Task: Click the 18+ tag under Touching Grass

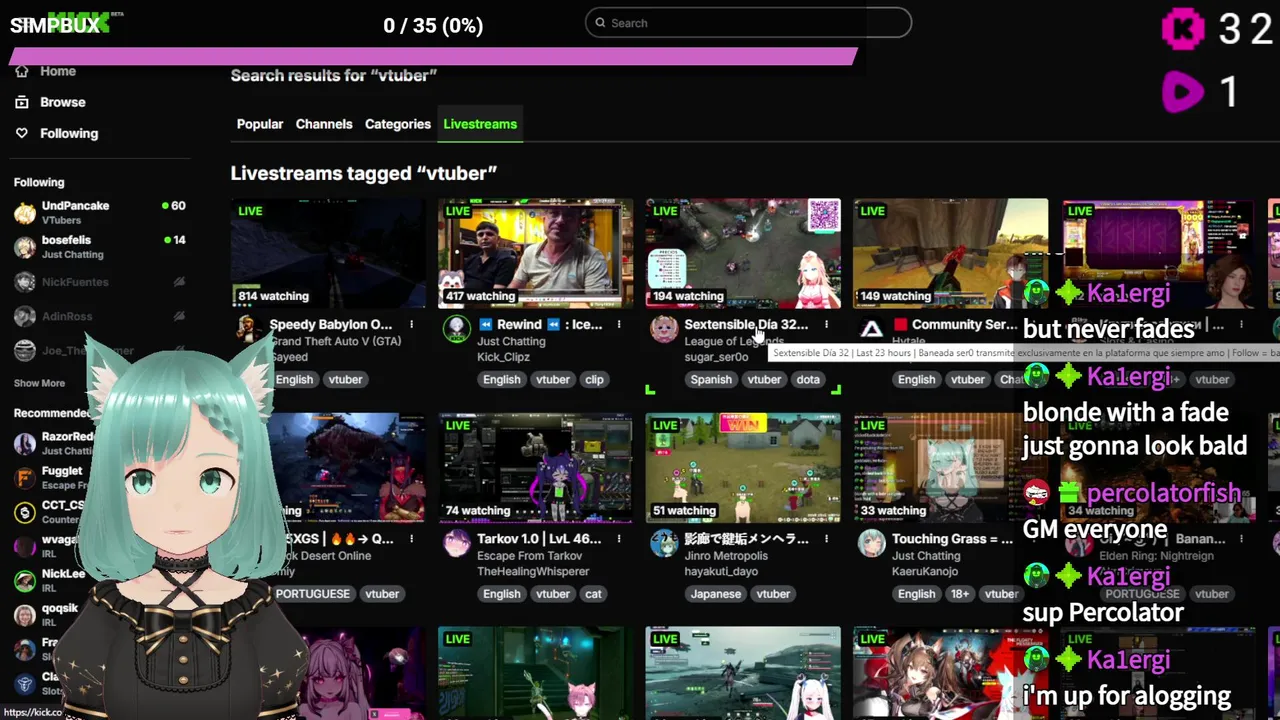Action: pos(960,593)
